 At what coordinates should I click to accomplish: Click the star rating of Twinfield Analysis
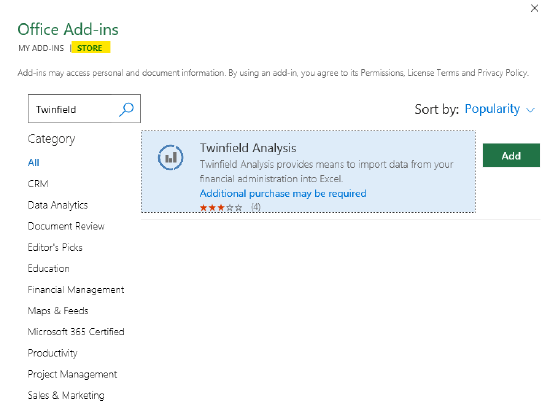(x=221, y=207)
